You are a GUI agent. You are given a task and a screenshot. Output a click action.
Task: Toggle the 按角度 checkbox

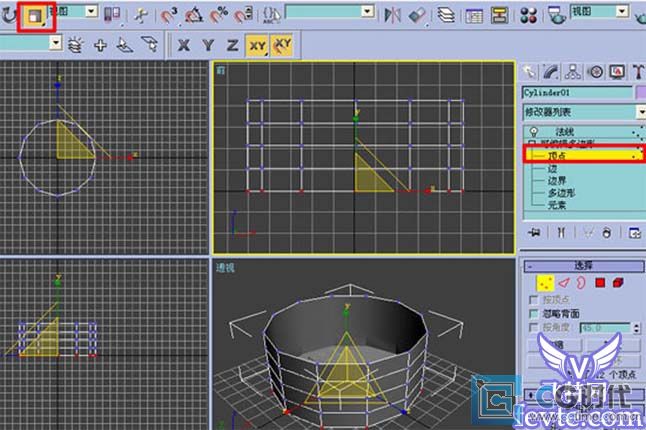pyautogui.click(x=534, y=327)
